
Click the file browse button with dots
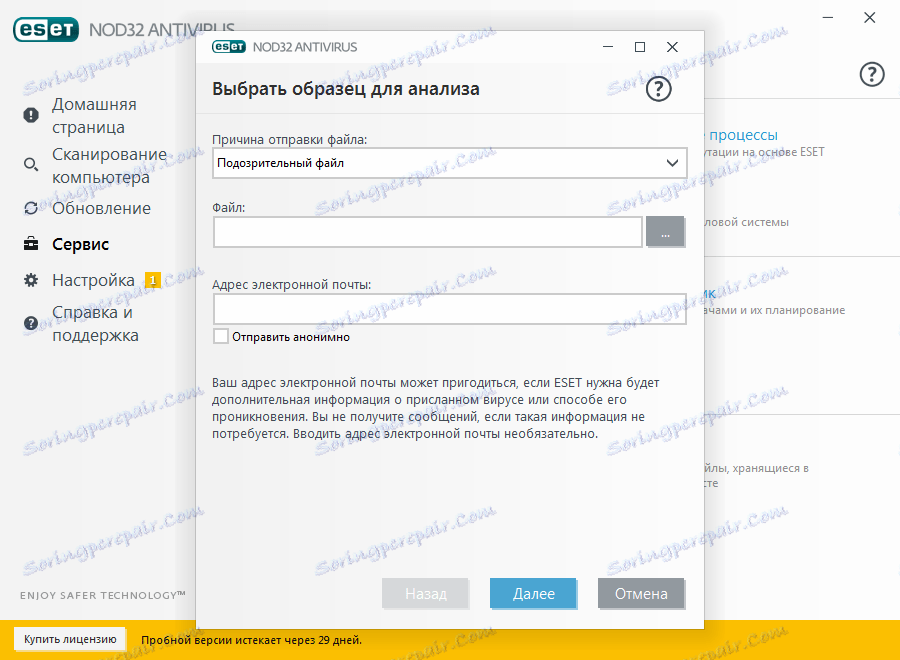coord(665,232)
